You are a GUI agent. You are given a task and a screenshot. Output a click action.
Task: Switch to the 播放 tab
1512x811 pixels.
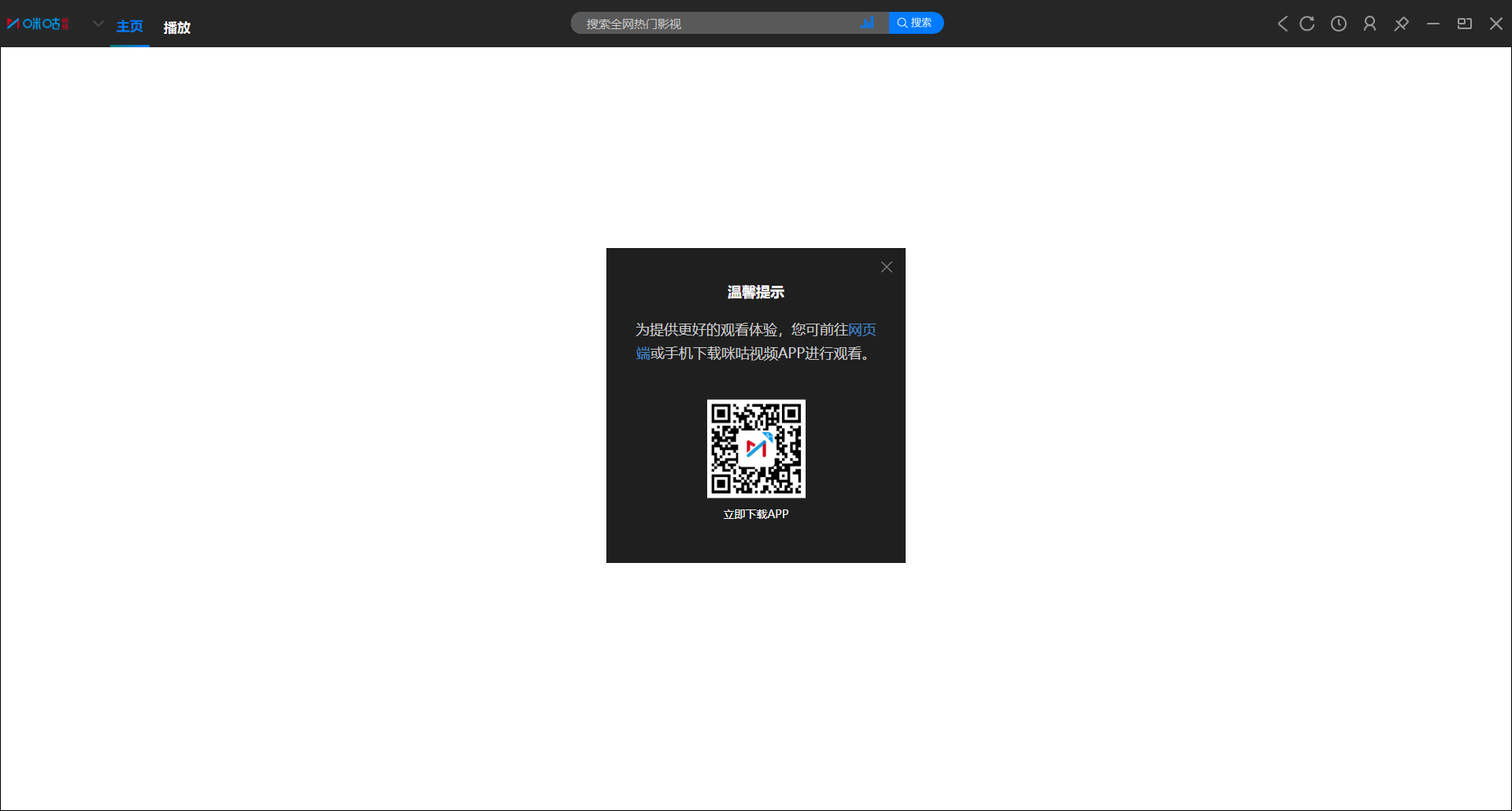(x=177, y=28)
